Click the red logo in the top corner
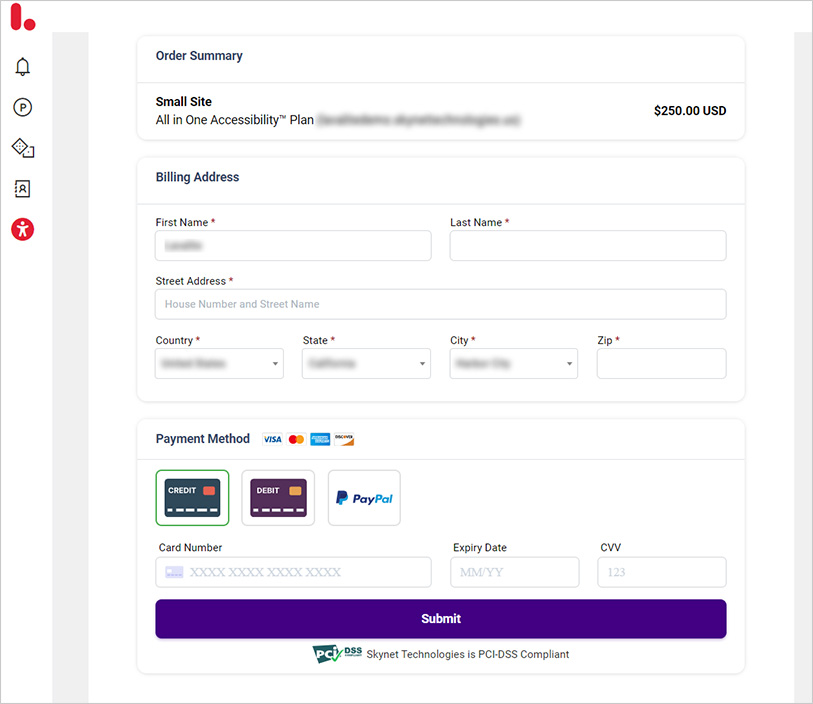 (x=22, y=17)
